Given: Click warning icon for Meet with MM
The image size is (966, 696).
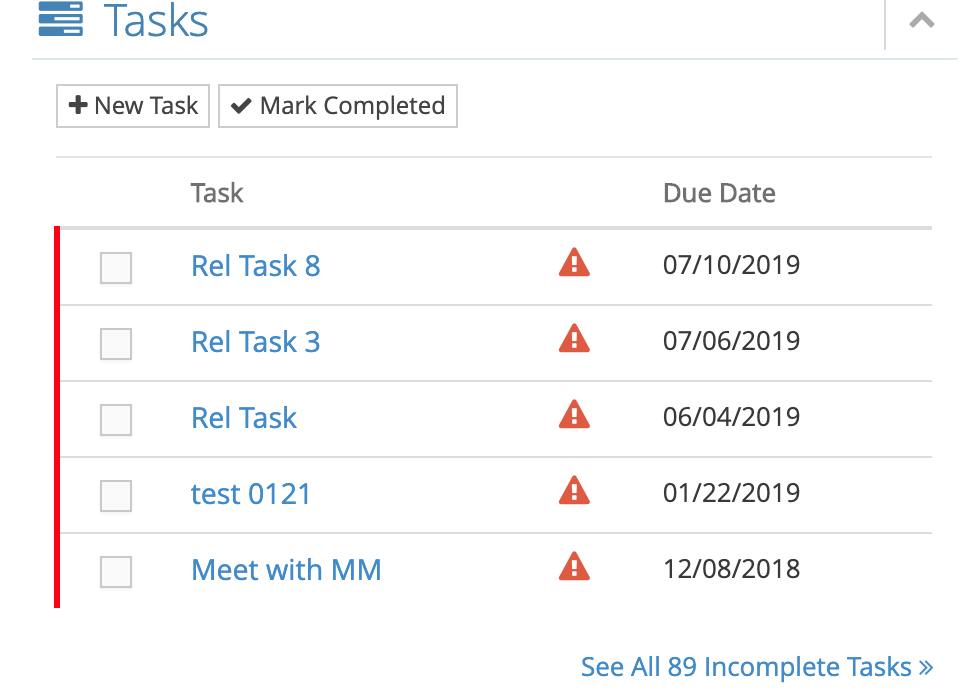Looking at the screenshot, I should (574, 567).
